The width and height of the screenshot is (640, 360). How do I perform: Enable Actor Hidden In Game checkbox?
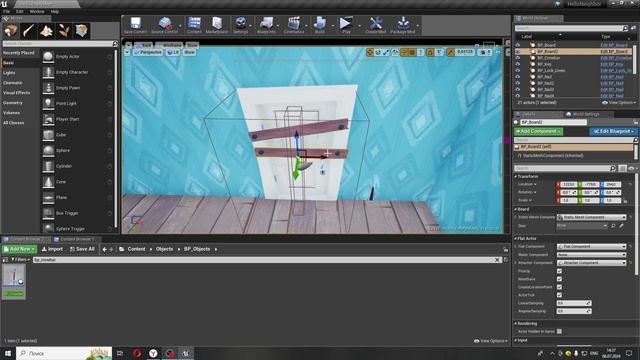pos(559,331)
